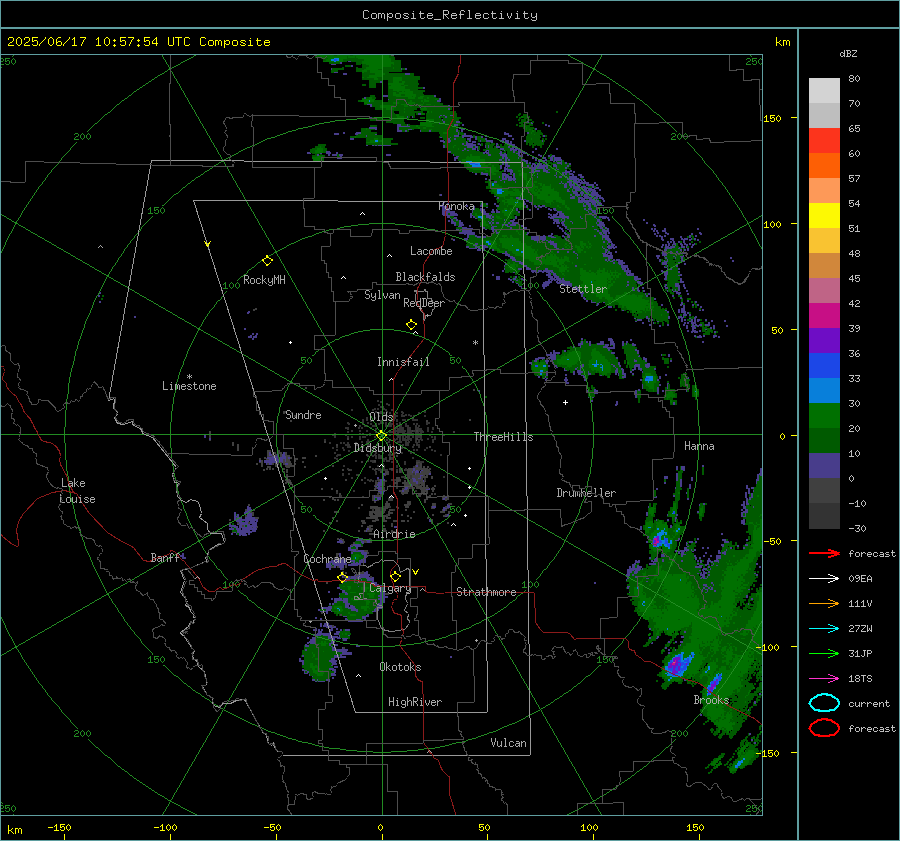Viewport: 900px width, 841px height.
Task: Click the Brooks city label
Action: 711,700
